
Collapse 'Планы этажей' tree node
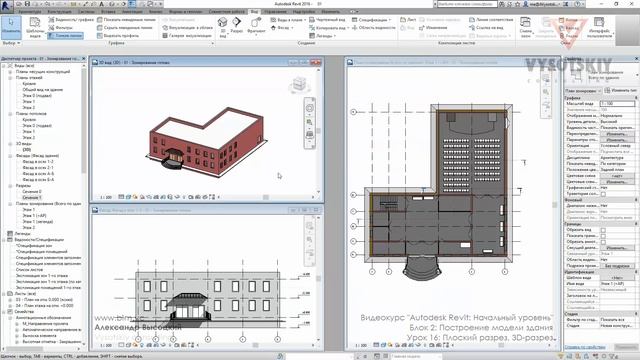(x=10, y=78)
